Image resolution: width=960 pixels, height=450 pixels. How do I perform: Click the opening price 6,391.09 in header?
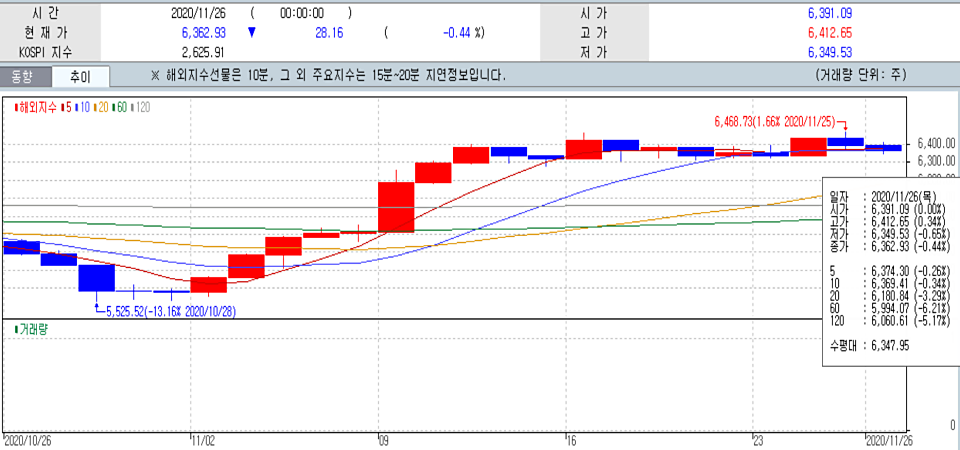(x=830, y=13)
